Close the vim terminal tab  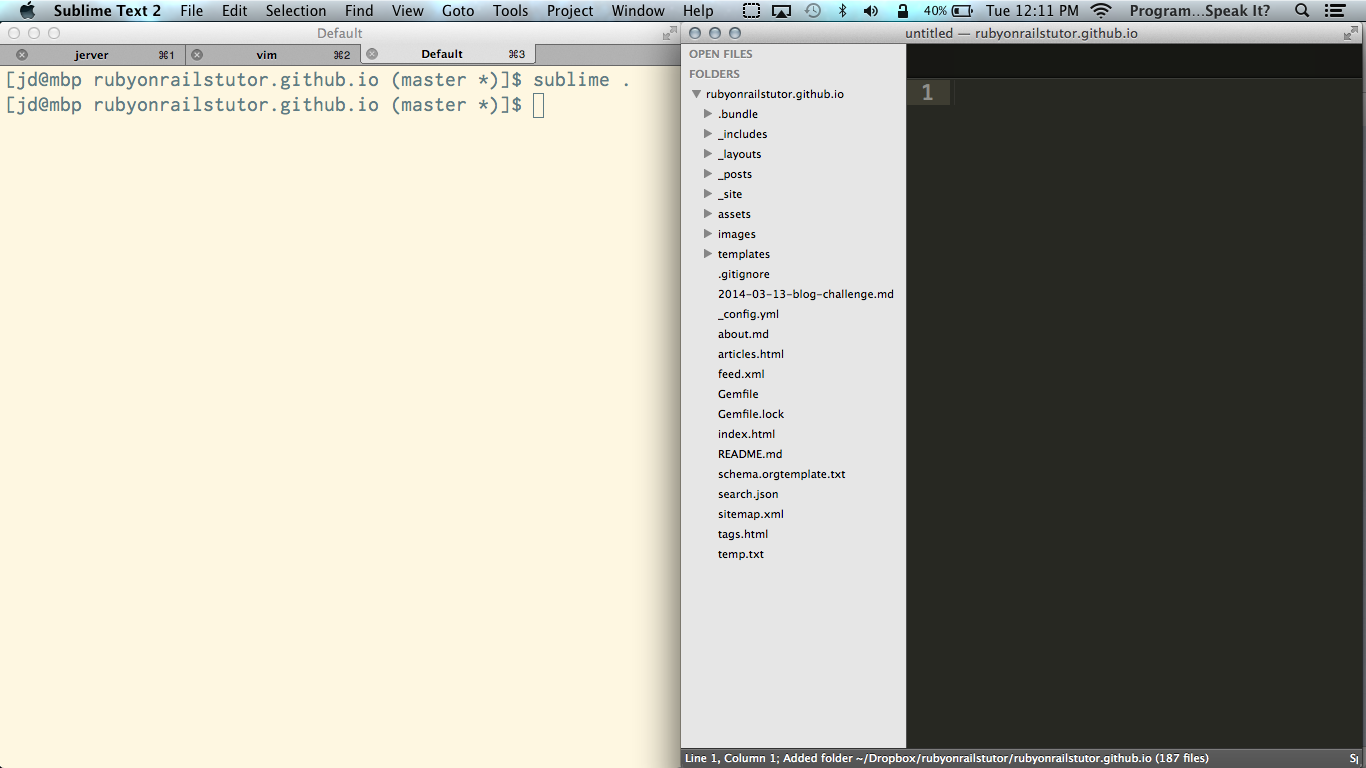coord(197,54)
